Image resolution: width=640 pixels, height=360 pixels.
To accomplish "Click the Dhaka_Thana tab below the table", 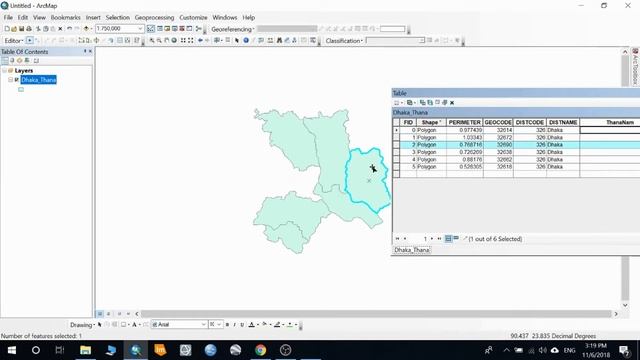I will click(x=412, y=250).
